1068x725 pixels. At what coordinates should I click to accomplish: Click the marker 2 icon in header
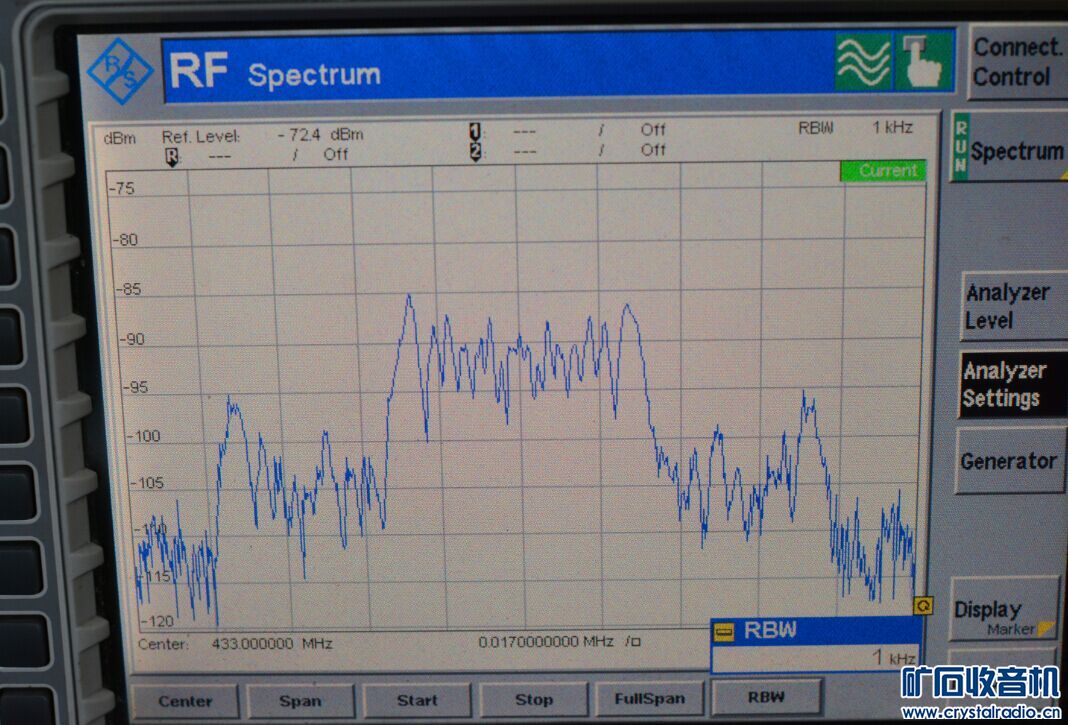475,151
